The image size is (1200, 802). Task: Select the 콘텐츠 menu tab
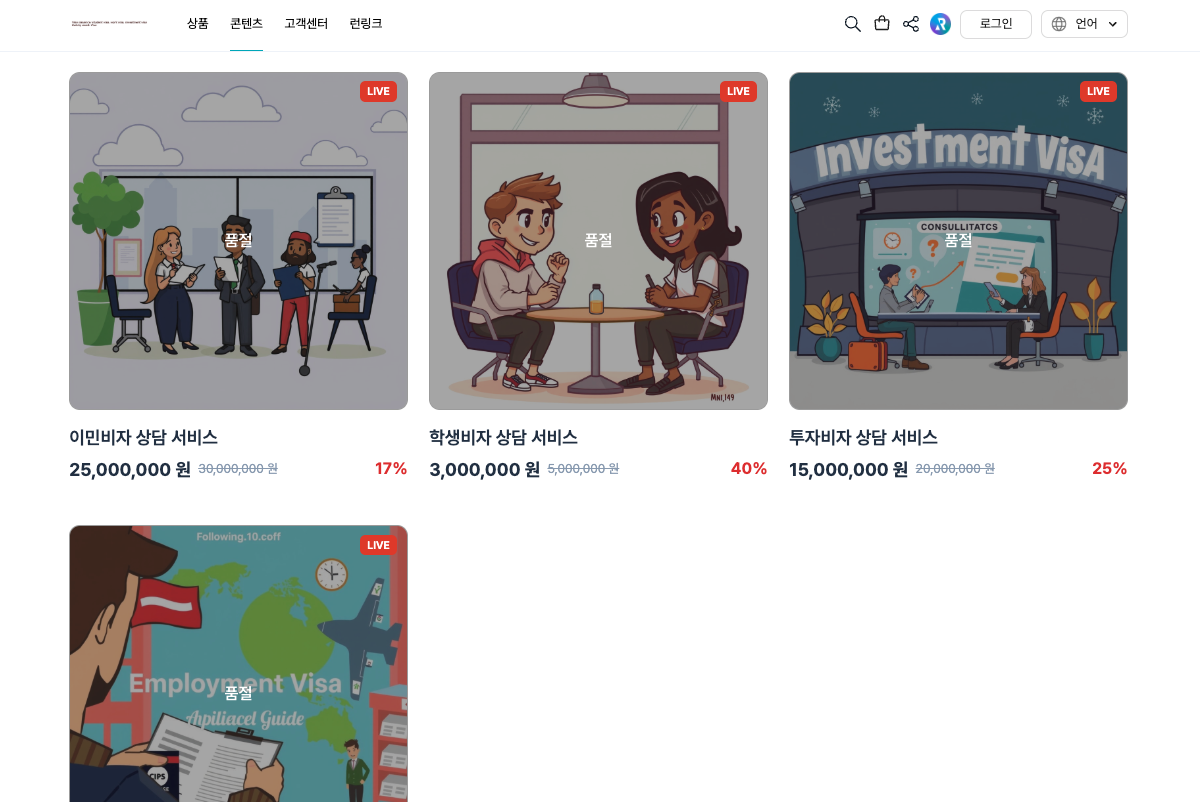pos(246,24)
